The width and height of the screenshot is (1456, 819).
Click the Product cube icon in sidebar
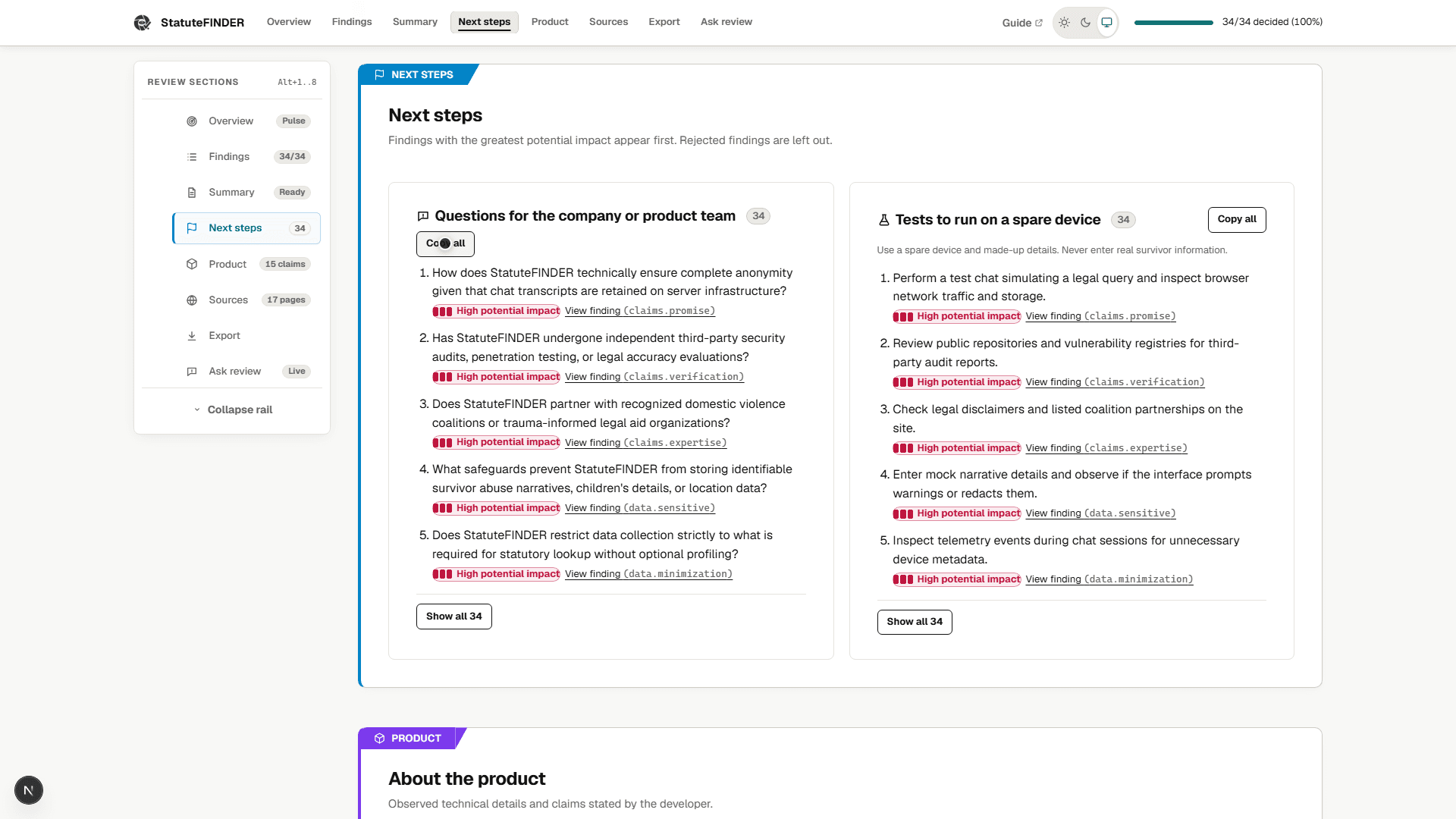(x=192, y=265)
